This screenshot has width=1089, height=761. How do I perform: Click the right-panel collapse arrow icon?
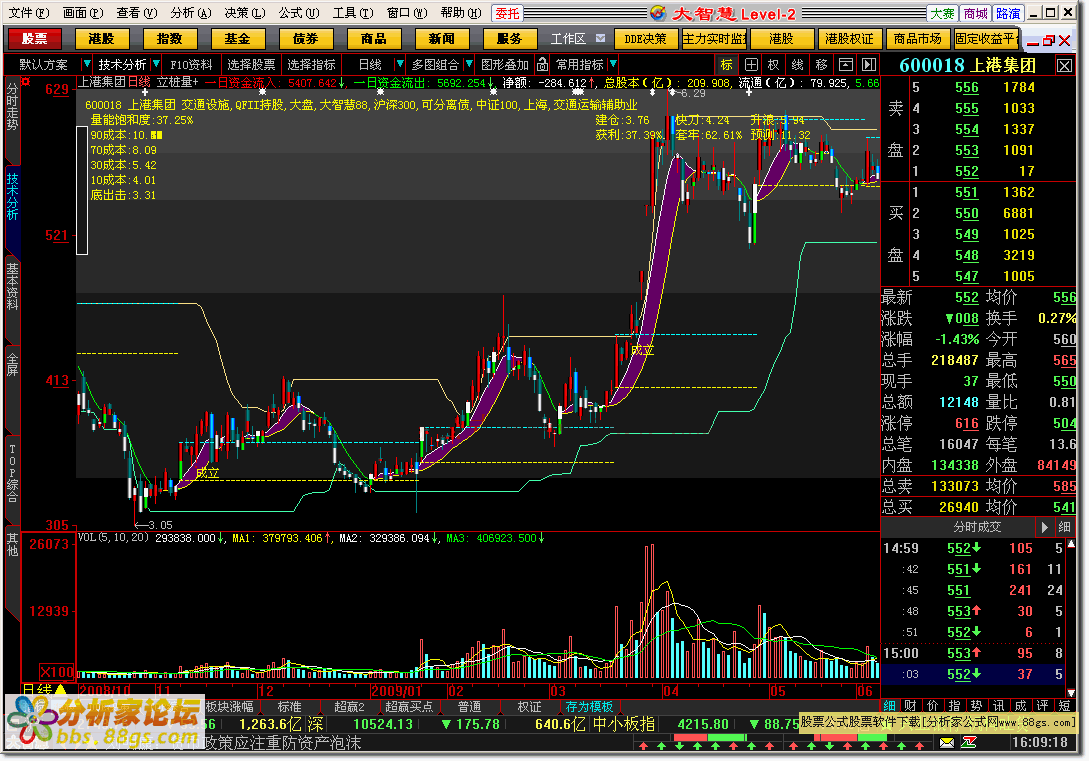point(869,65)
